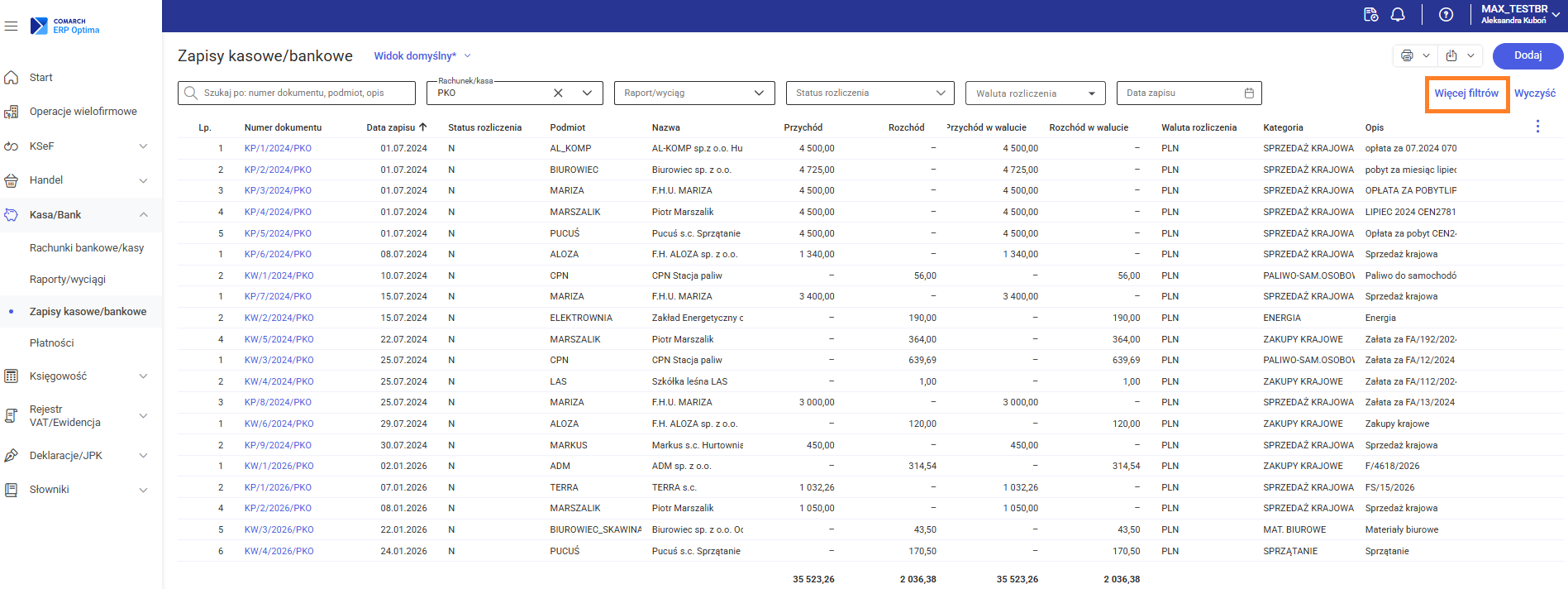Image resolution: width=1568 pixels, height=589 pixels.
Task: Expand the Widok domyślny view selector
Action: coord(467,56)
